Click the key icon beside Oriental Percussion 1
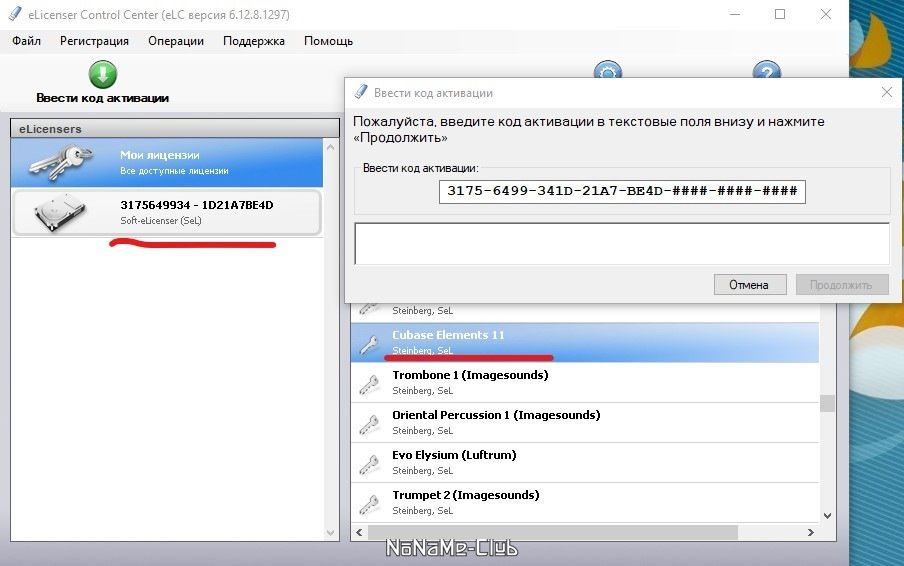The width and height of the screenshot is (904, 566). tap(369, 424)
